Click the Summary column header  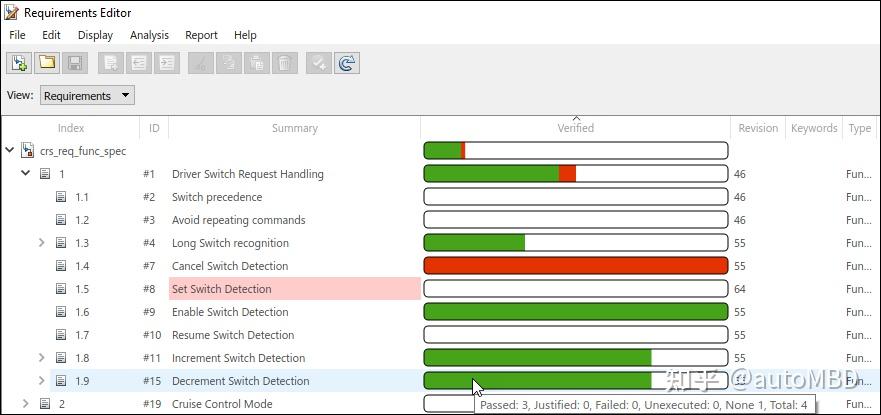click(294, 128)
